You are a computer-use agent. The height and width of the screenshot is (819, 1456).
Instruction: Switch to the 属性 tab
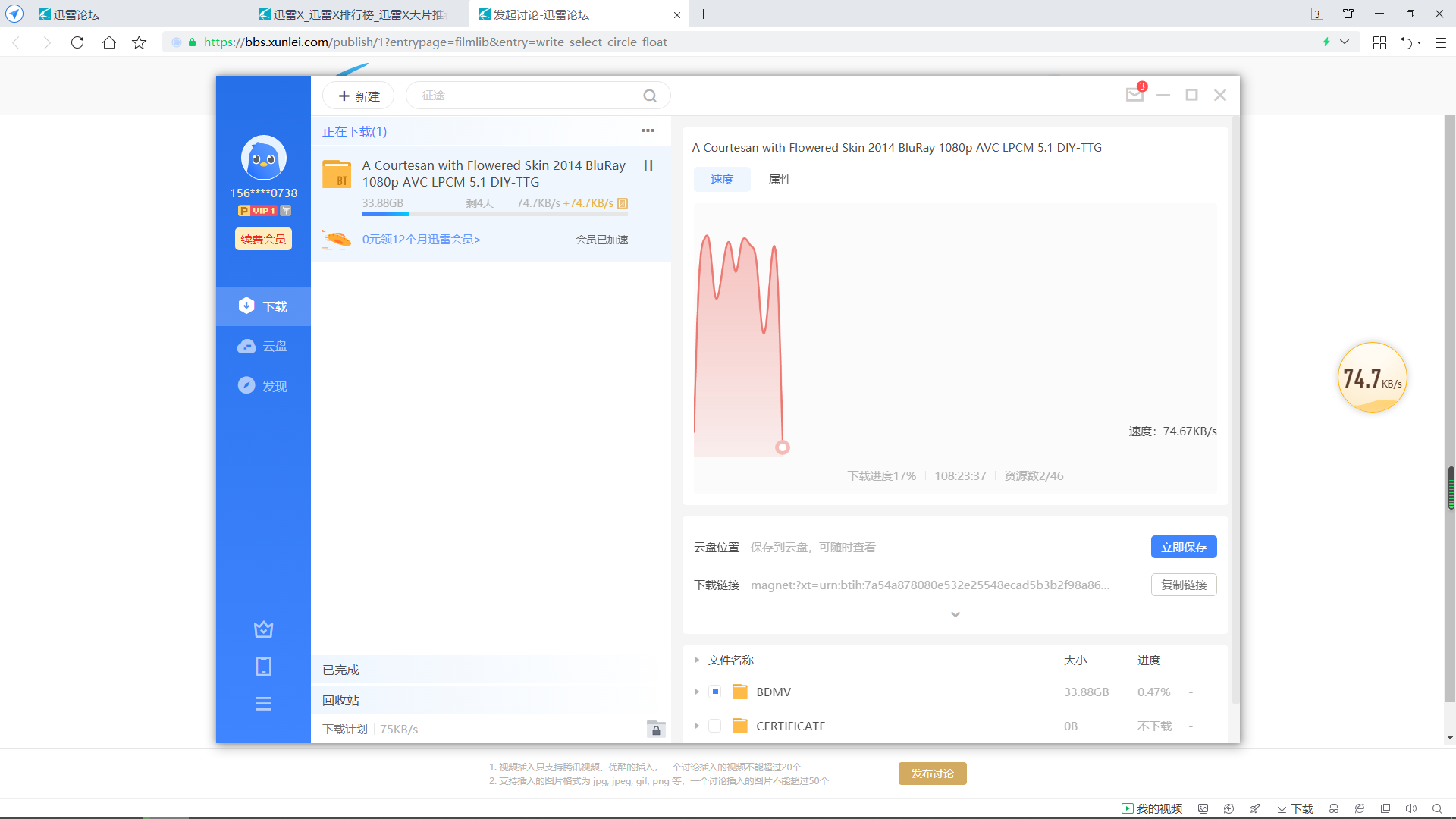tap(780, 180)
